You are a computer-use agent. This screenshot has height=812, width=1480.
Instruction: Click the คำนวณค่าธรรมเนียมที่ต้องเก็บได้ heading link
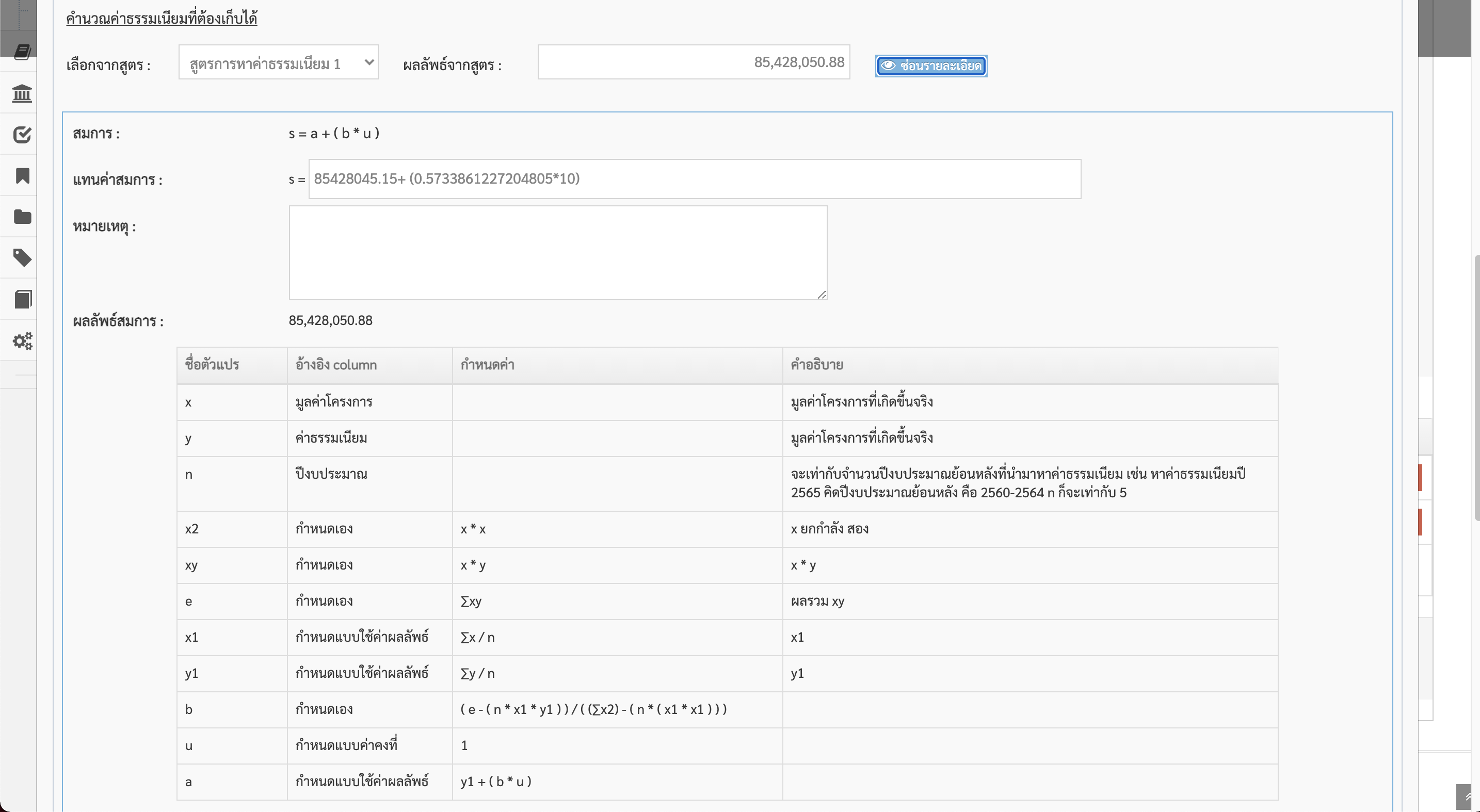(162, 19)
